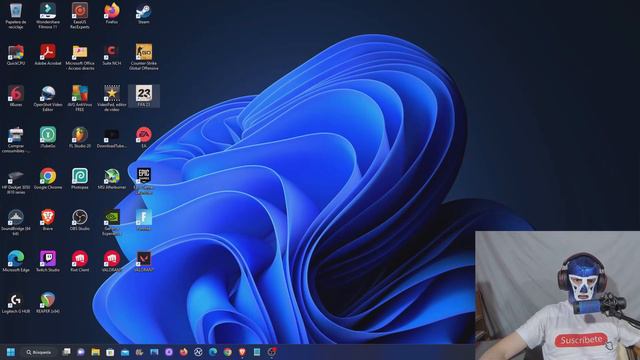Open Microsoft Edge from the taskbar

click(x=213, y=352)
